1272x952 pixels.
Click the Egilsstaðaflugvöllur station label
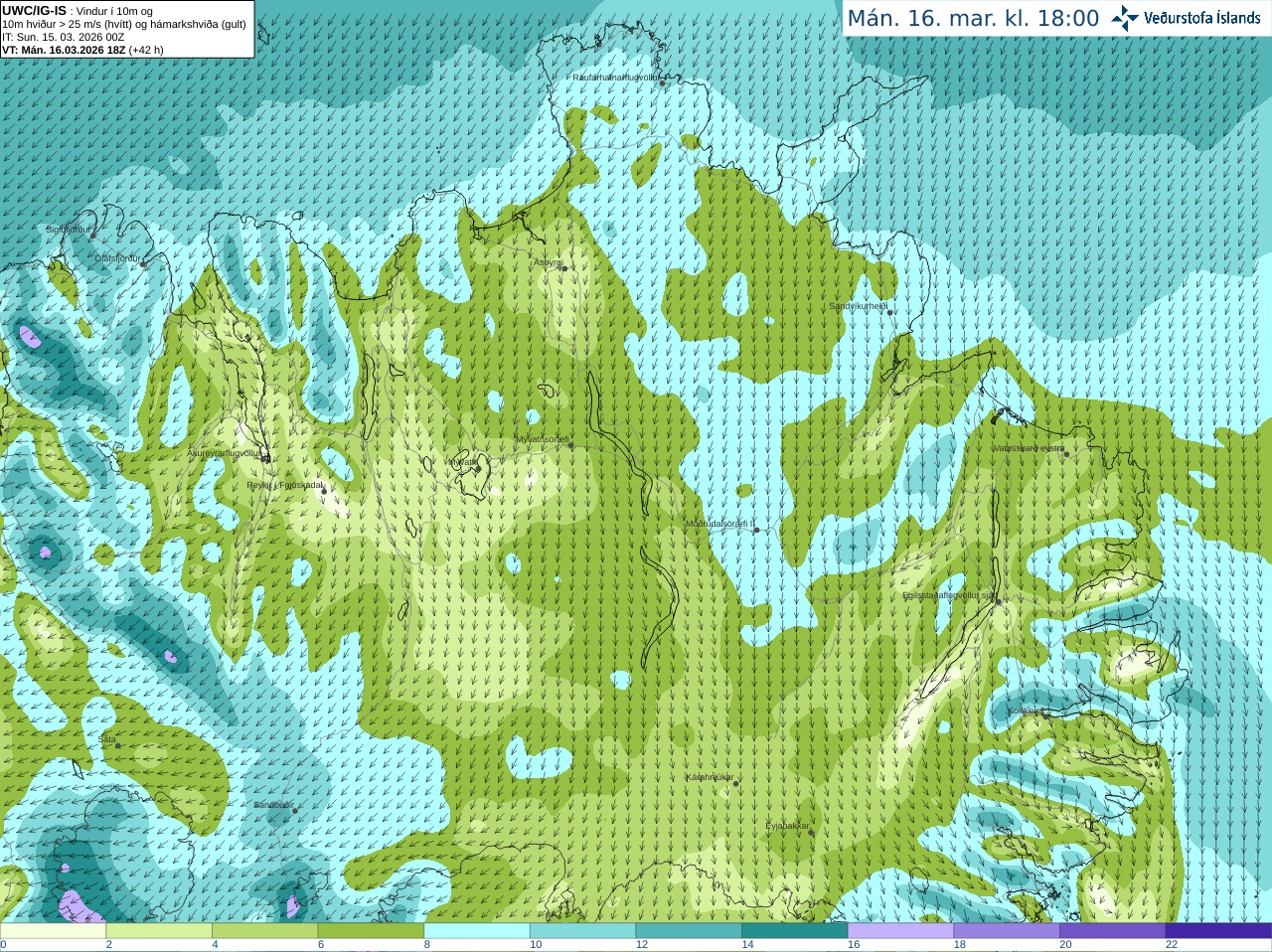pyautogui.click(x=948, y=595)
